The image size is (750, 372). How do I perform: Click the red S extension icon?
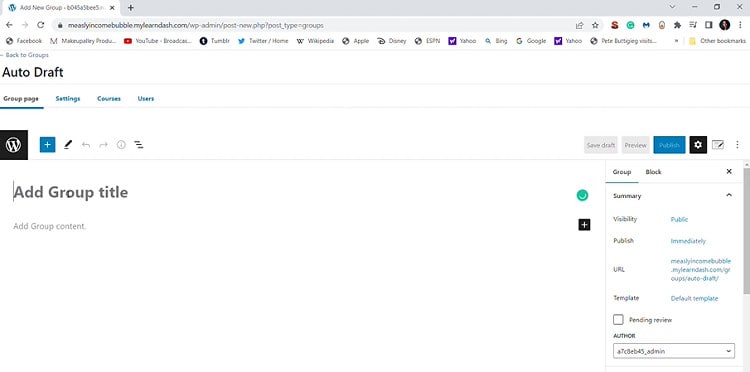[615, 25]
